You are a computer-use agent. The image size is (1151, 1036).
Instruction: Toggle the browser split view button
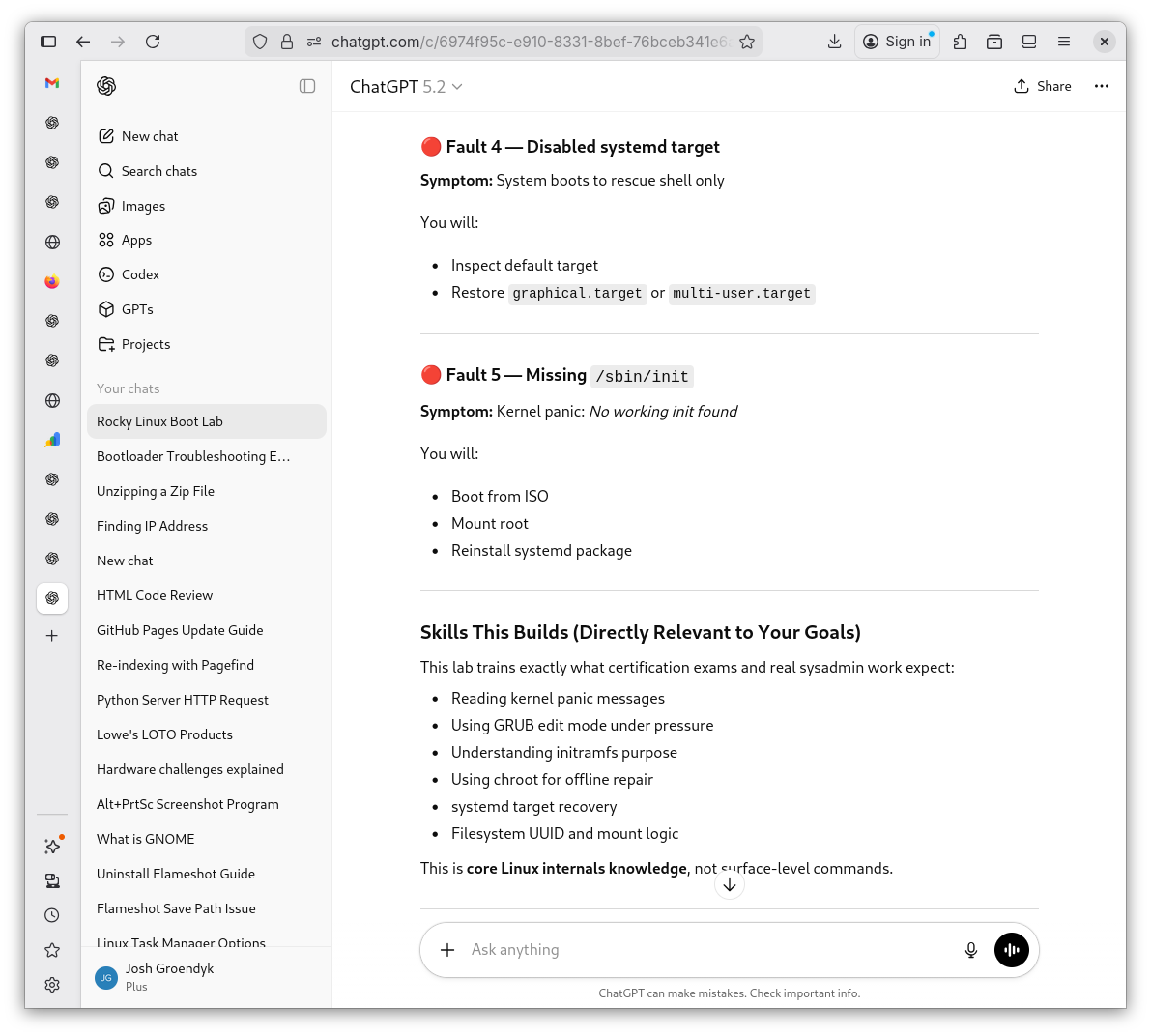pos(1029,42)
